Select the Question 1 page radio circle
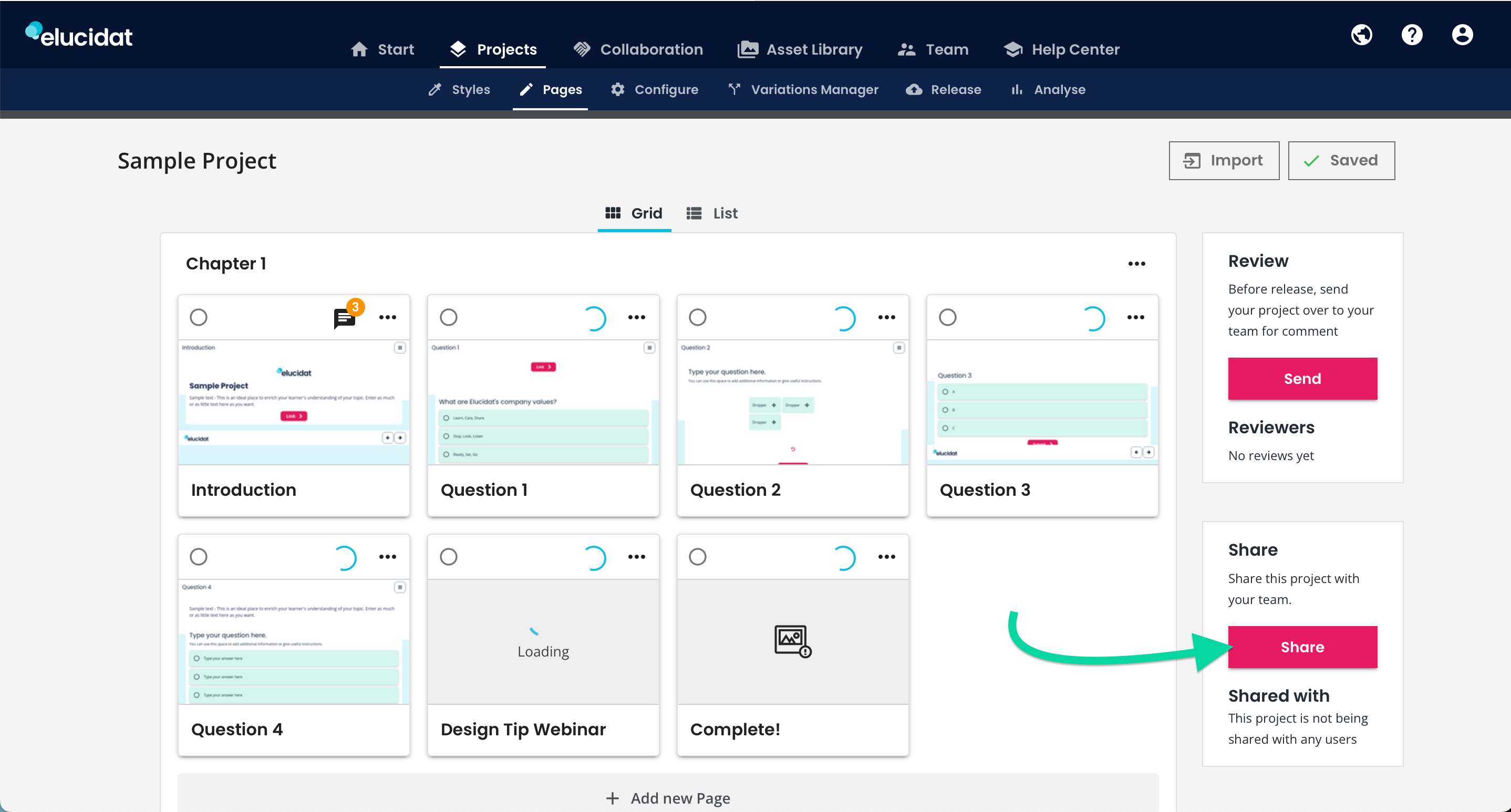 click(x=448, y=318)
